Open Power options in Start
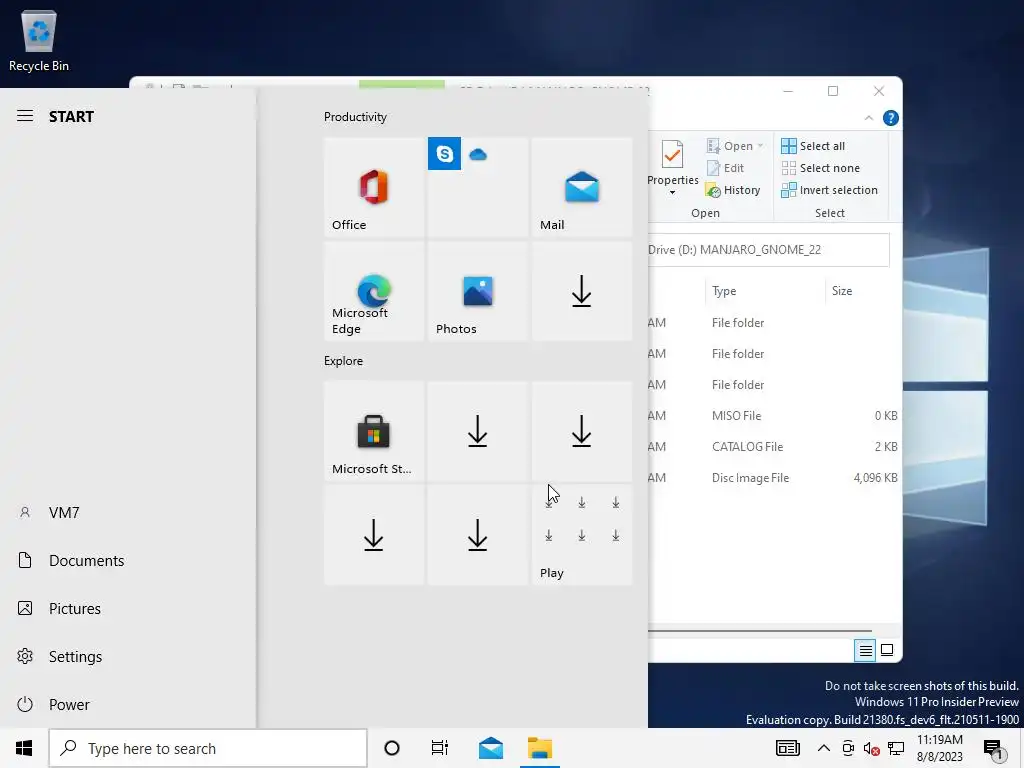Image resolution: width=1024 pixels, height=768 pixels. (127, 705)
